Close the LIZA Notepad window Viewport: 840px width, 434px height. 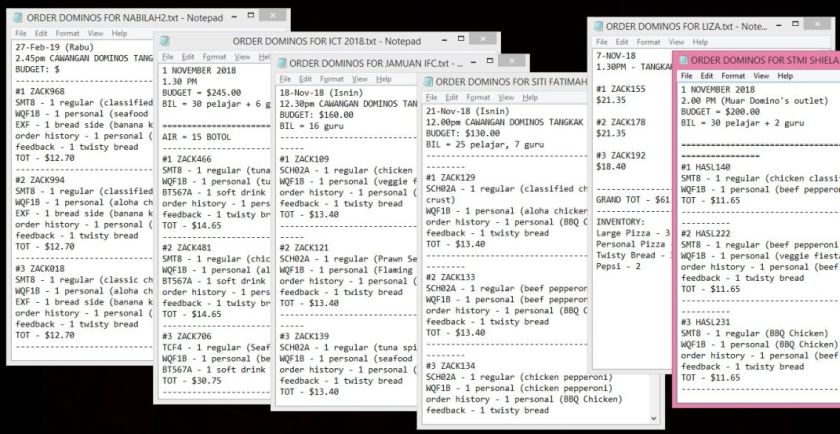(818, 24)
